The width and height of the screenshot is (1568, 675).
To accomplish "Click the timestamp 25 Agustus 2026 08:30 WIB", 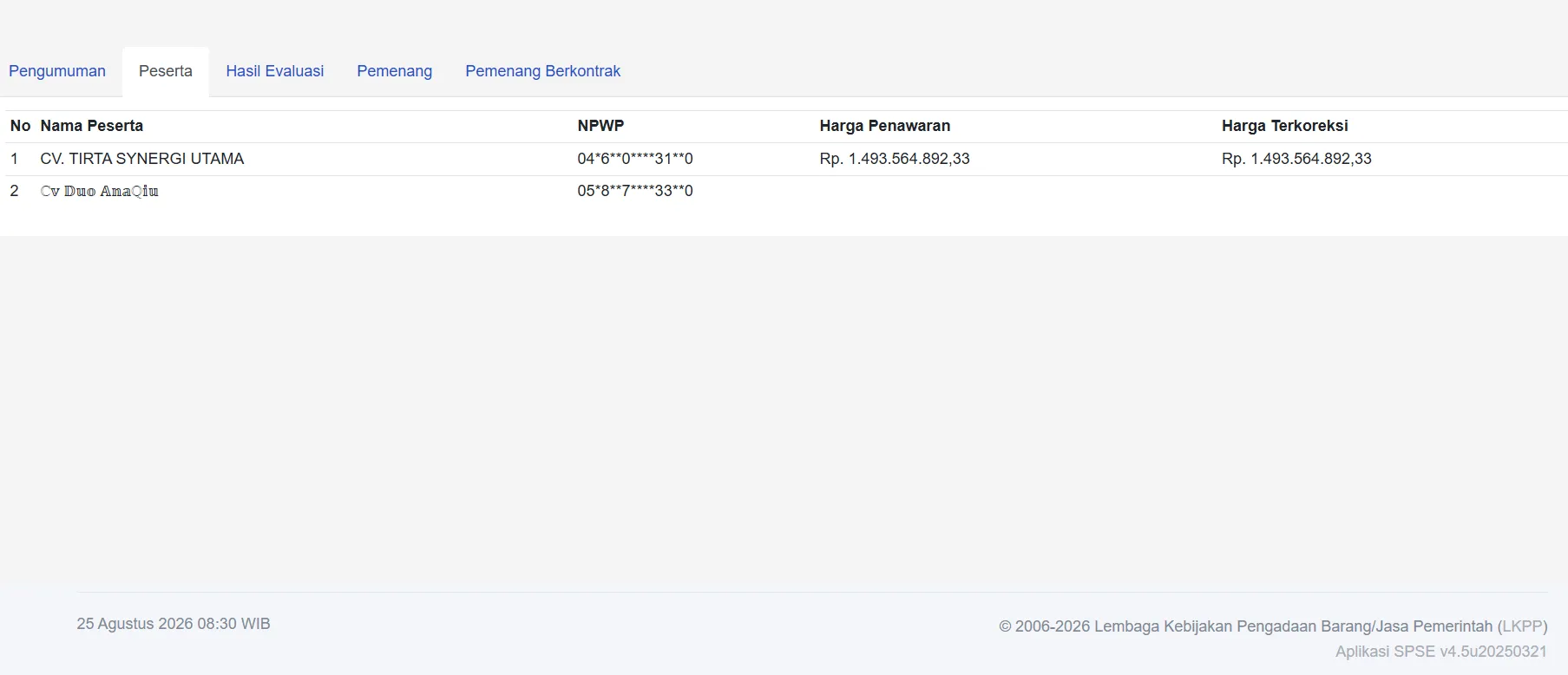I will pos(174,624).
